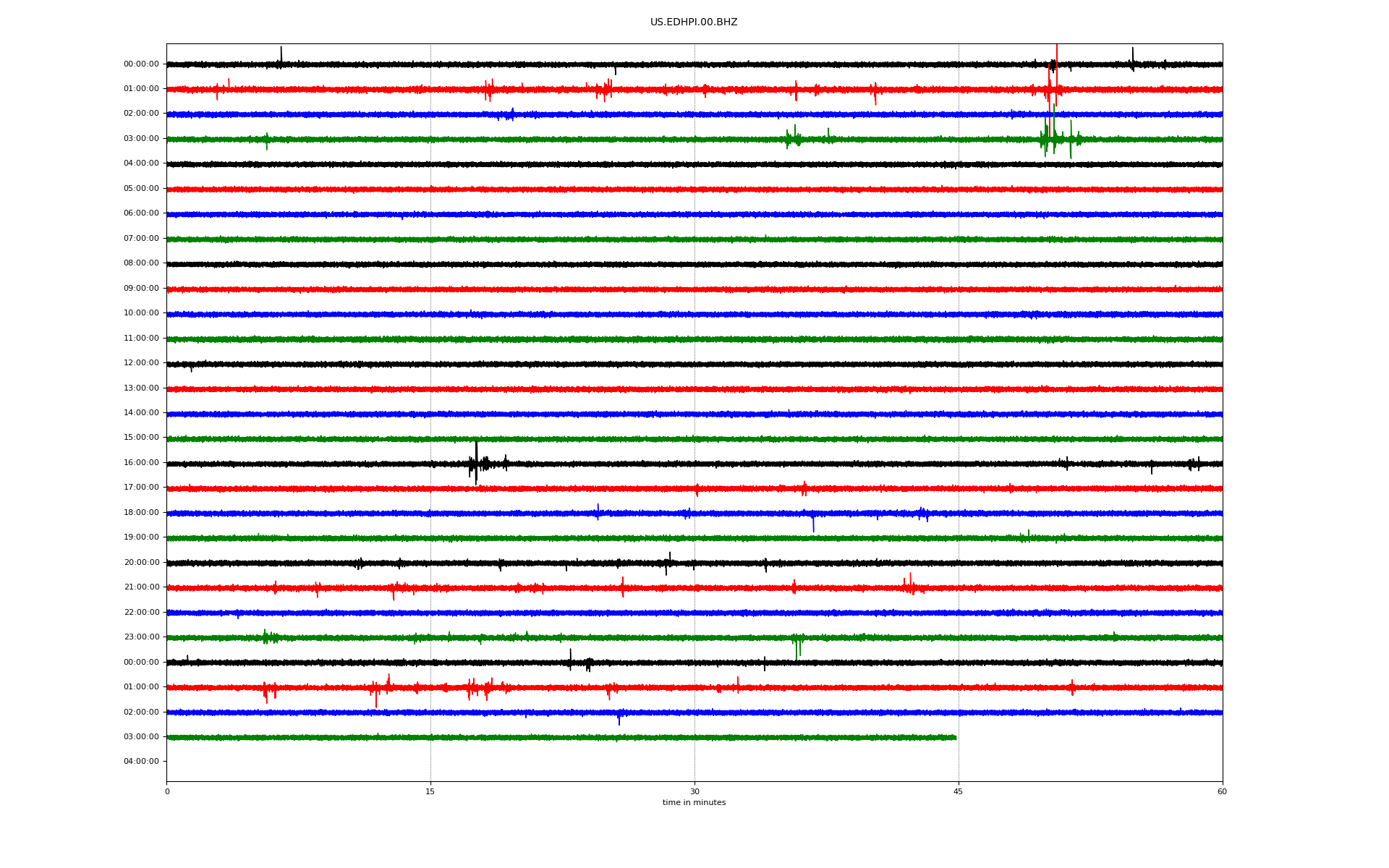Click the 10:00:00 row label
Screen dimensions: 1389x868
point(141,313)
